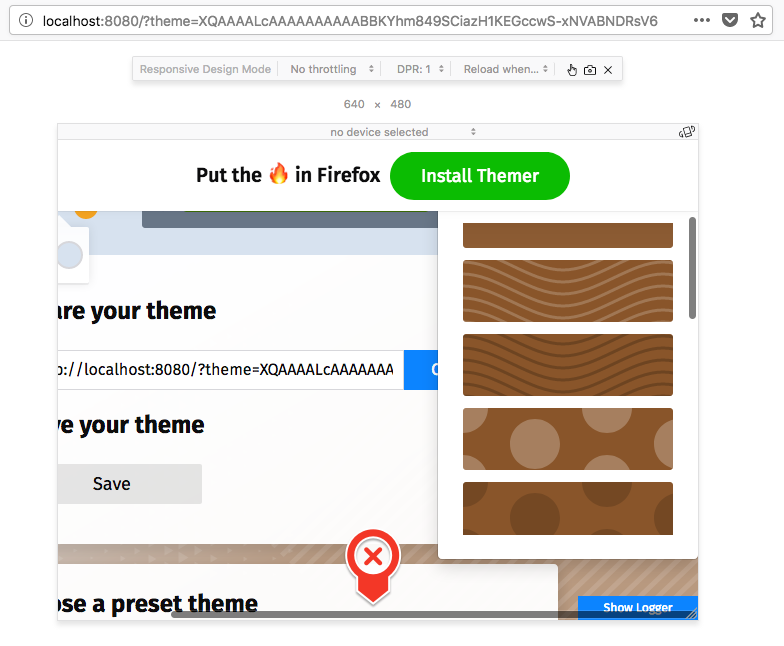Select the plain brown background swatch
The height and width of the screenshot is (646, 784).
568,235
